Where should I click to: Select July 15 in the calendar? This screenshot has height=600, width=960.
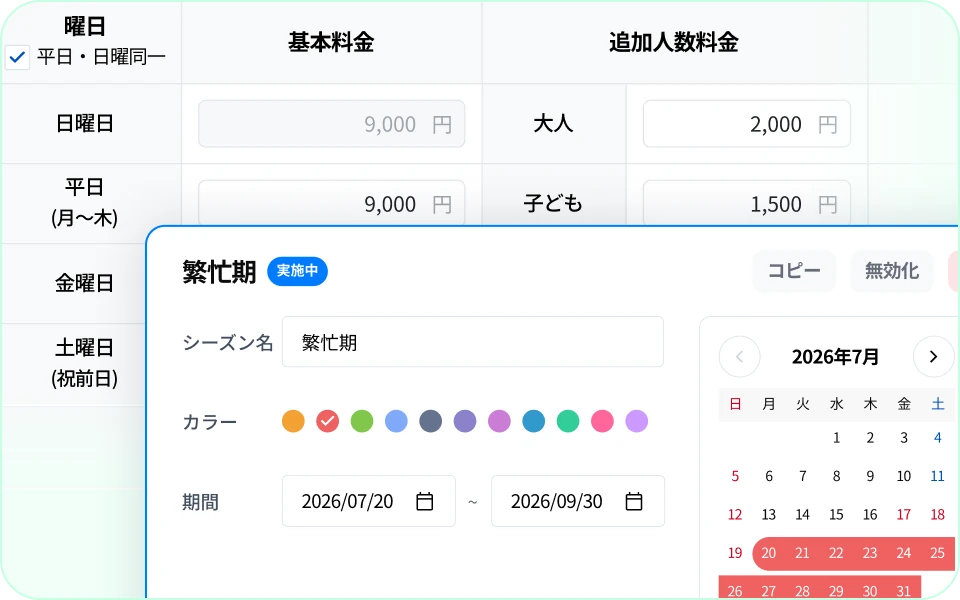(x=836, y=515)
